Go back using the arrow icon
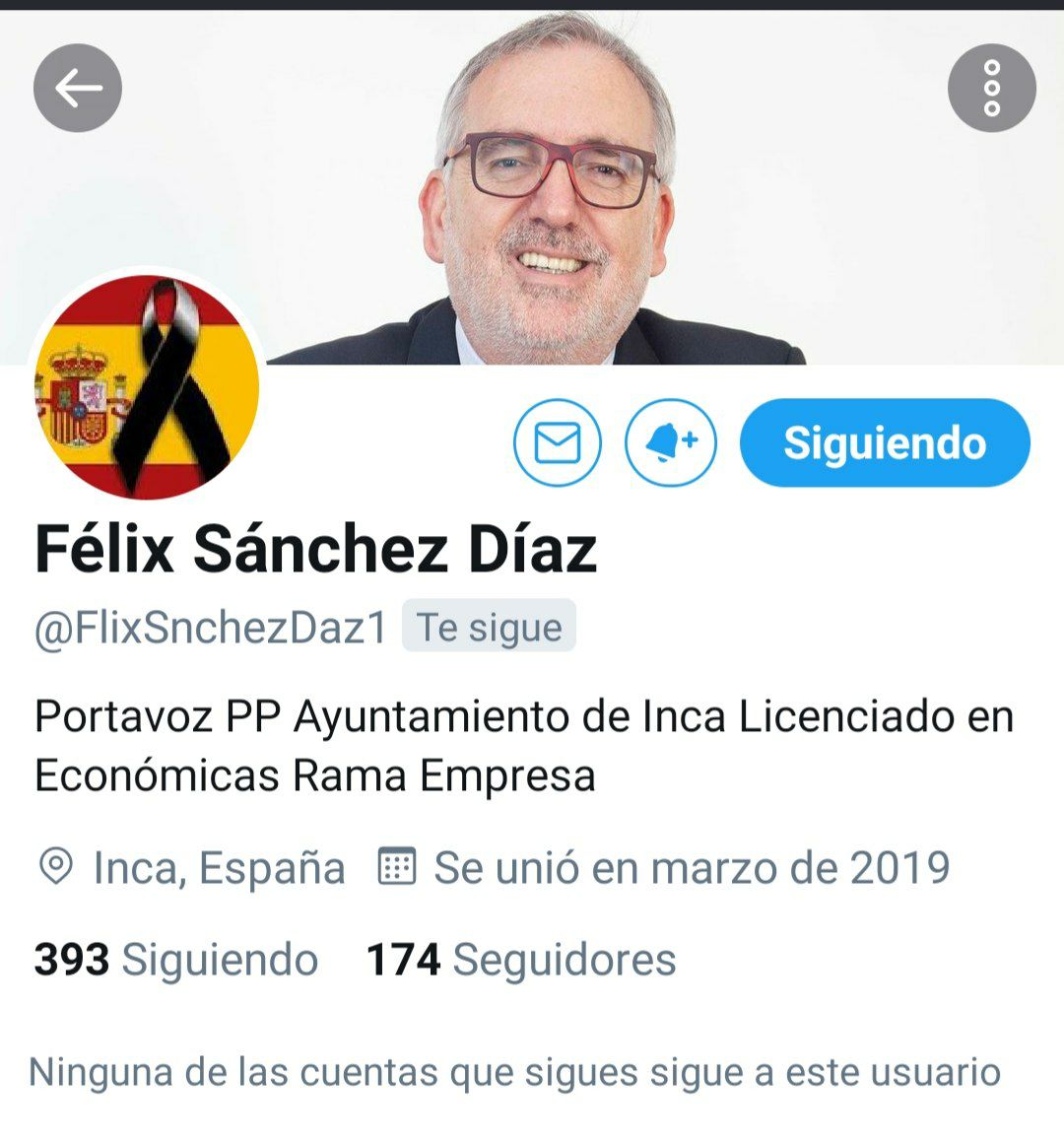 78,88
